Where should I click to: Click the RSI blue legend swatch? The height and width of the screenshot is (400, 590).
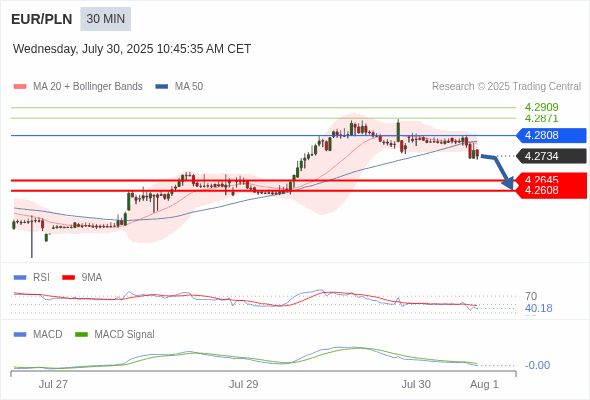pos(20,278)
